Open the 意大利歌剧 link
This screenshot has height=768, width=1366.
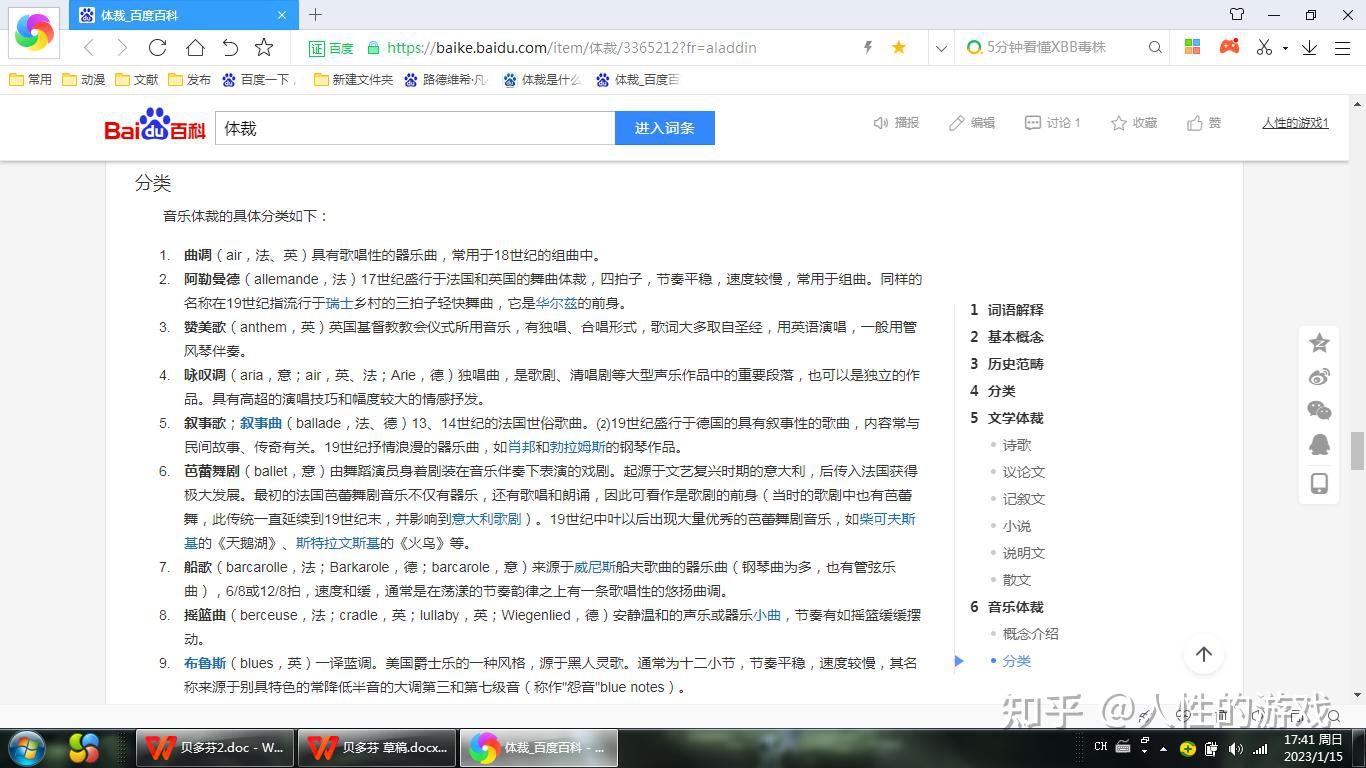pyautogui.click(x=486, y=519)
